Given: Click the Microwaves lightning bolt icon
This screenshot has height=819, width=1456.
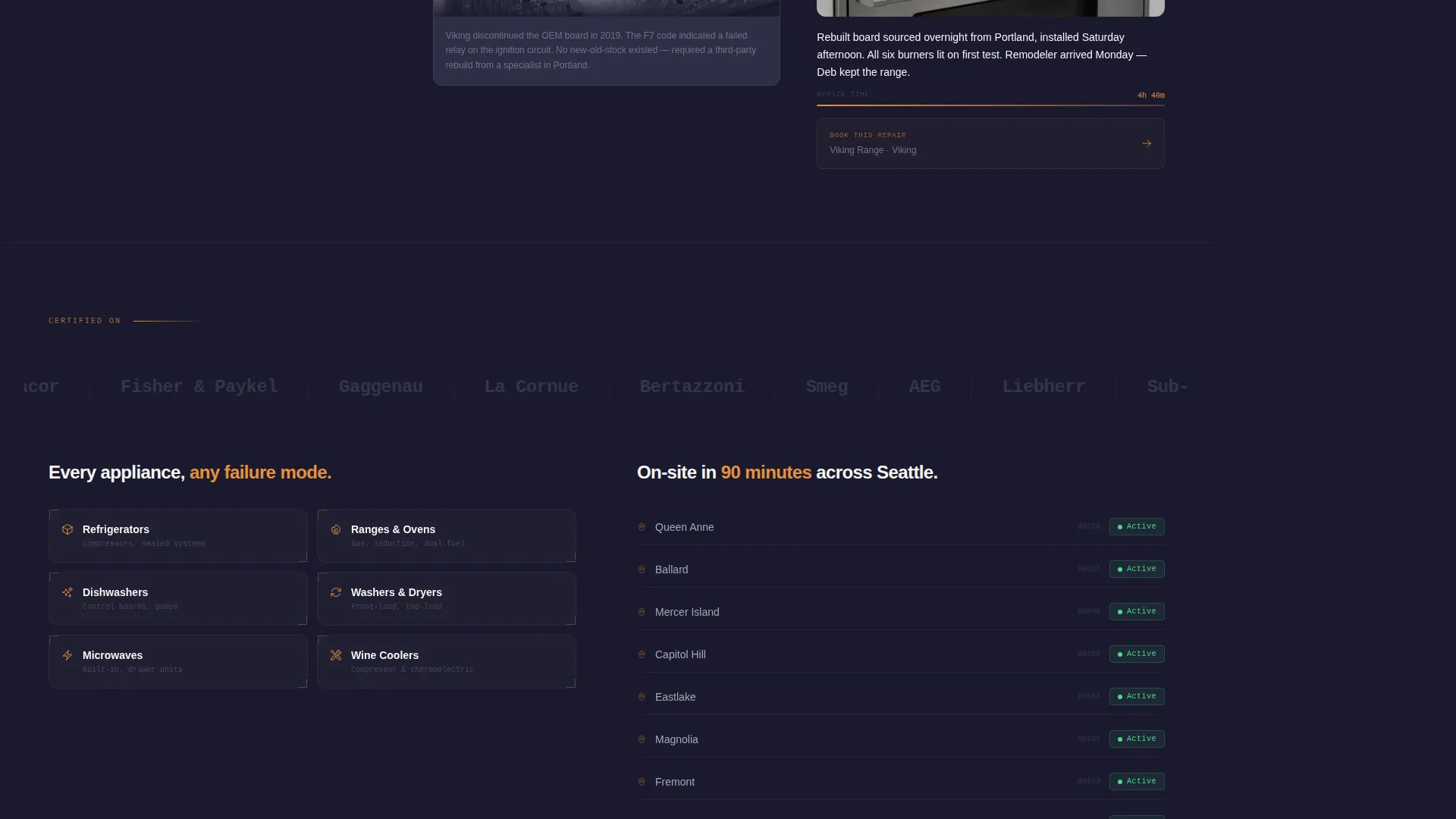Looking at the screenshot, I should point(67,655).
